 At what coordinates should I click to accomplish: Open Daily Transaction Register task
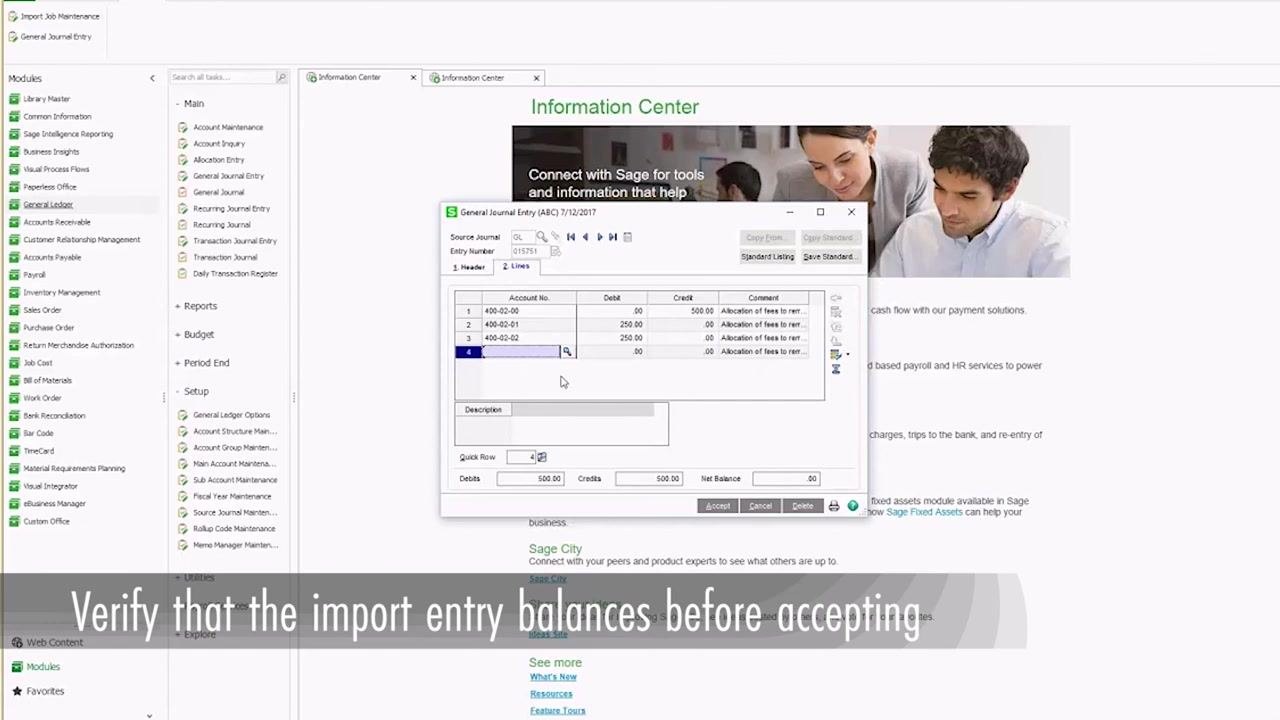point(235,273)
